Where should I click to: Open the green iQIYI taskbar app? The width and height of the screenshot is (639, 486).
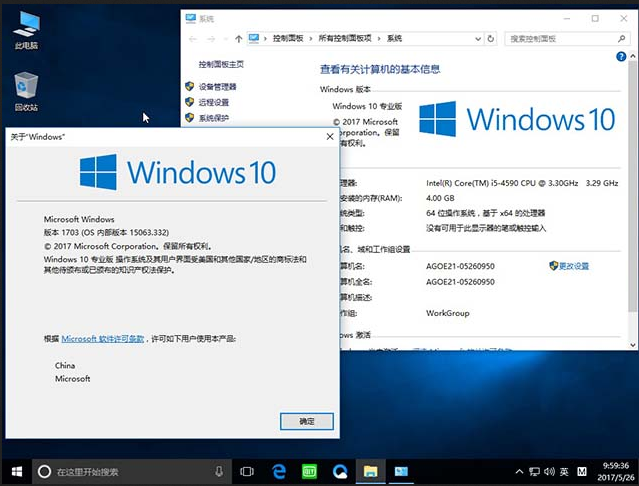(x=309, y=472)
